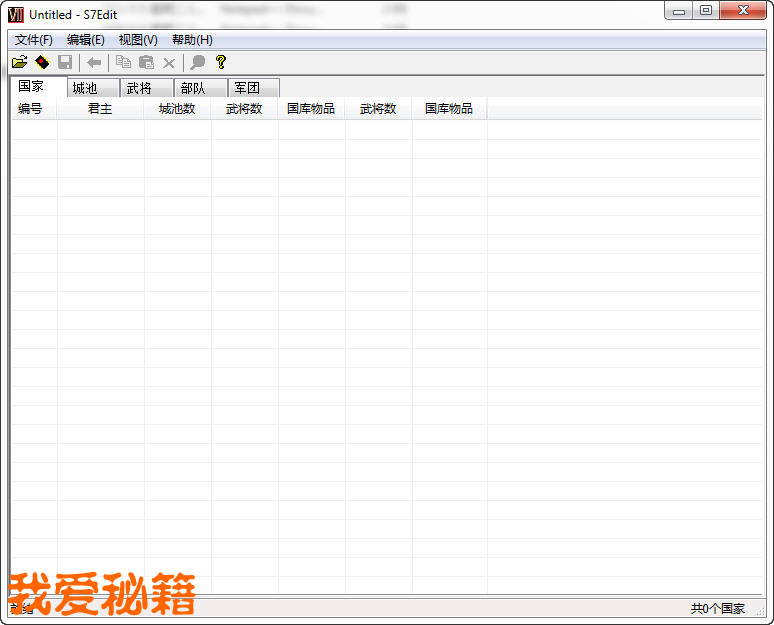This screenshot has width=774, height=625.
Task: Open the 视图(V) menu
Action: (x=138, y=40)
